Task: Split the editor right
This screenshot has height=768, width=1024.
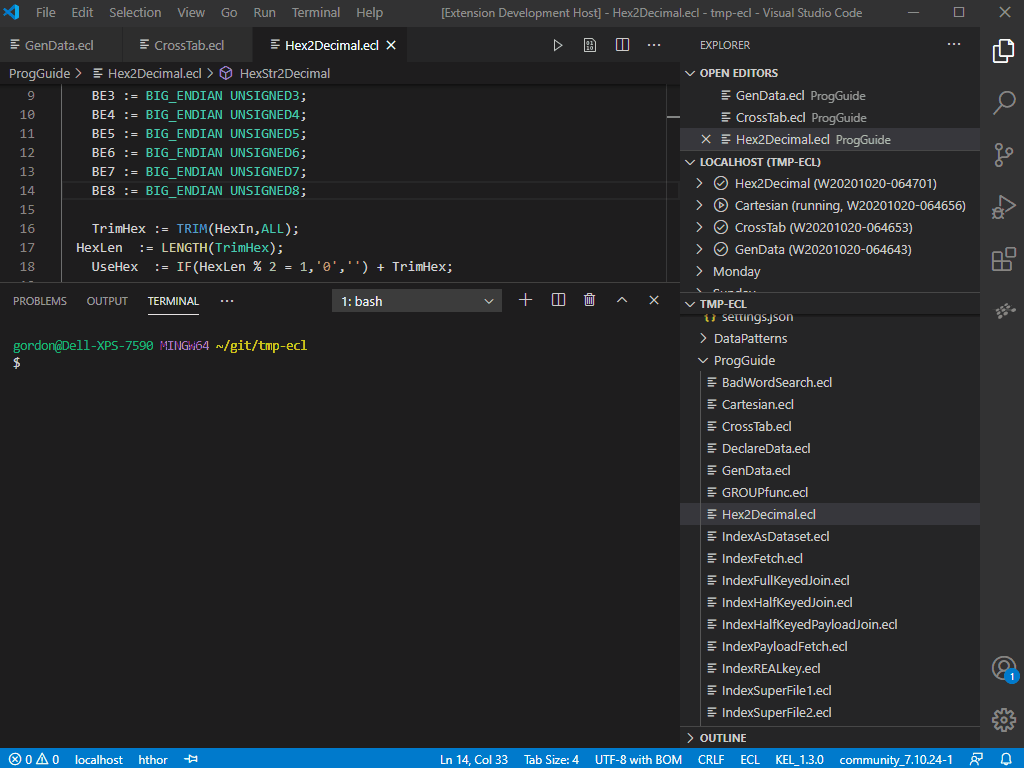Action: (622, 46)
